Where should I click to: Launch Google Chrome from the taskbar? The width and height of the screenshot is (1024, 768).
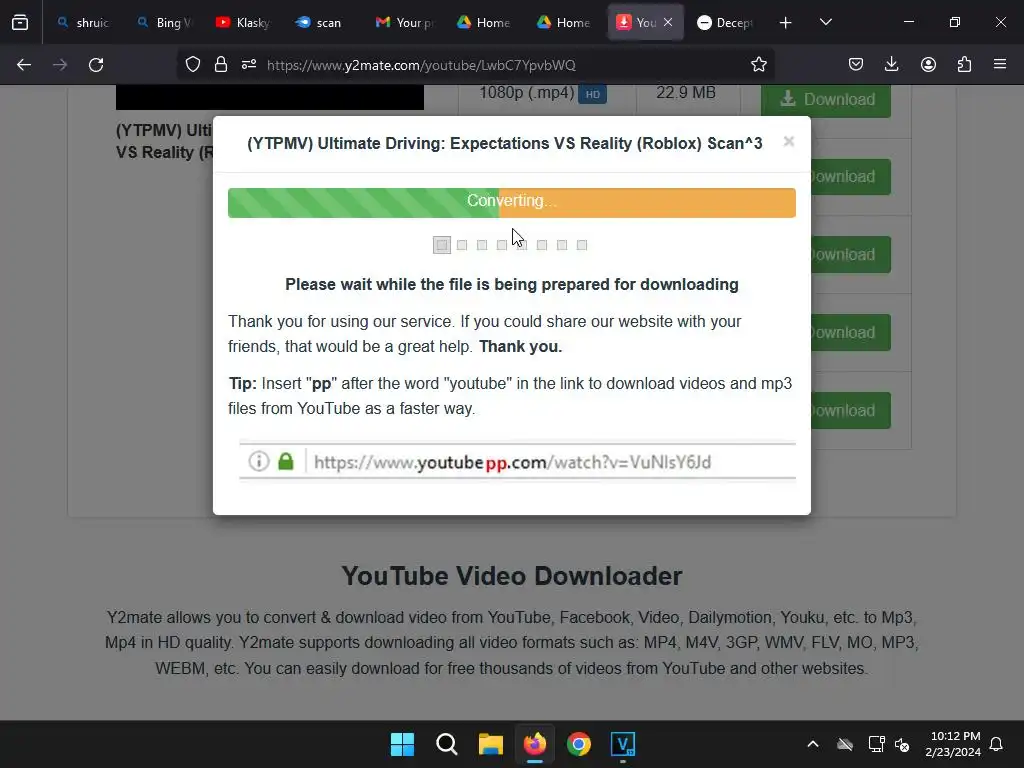point(579,744)
